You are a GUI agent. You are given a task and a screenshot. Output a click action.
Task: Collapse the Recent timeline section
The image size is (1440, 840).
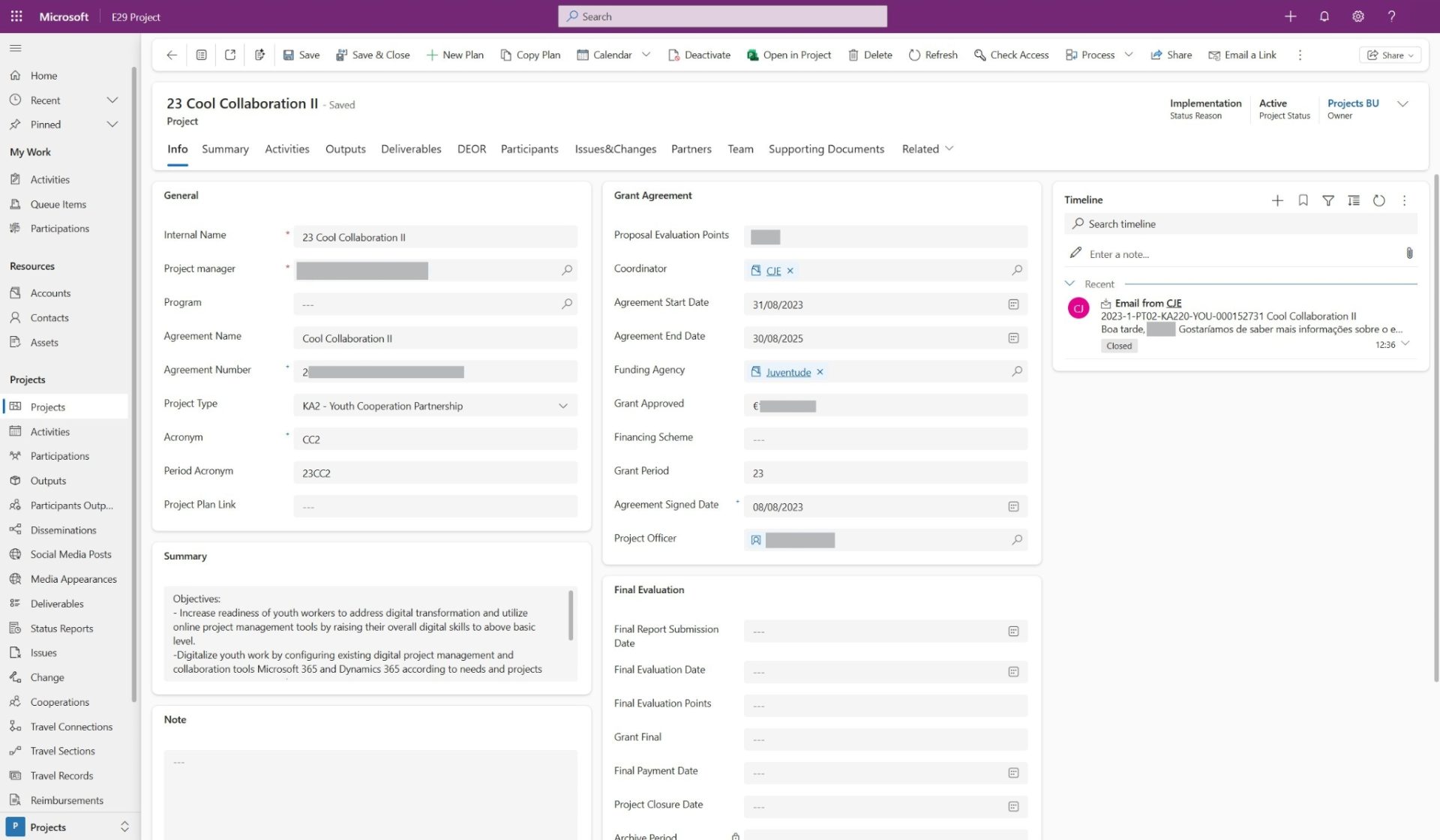pos(1069,283)
